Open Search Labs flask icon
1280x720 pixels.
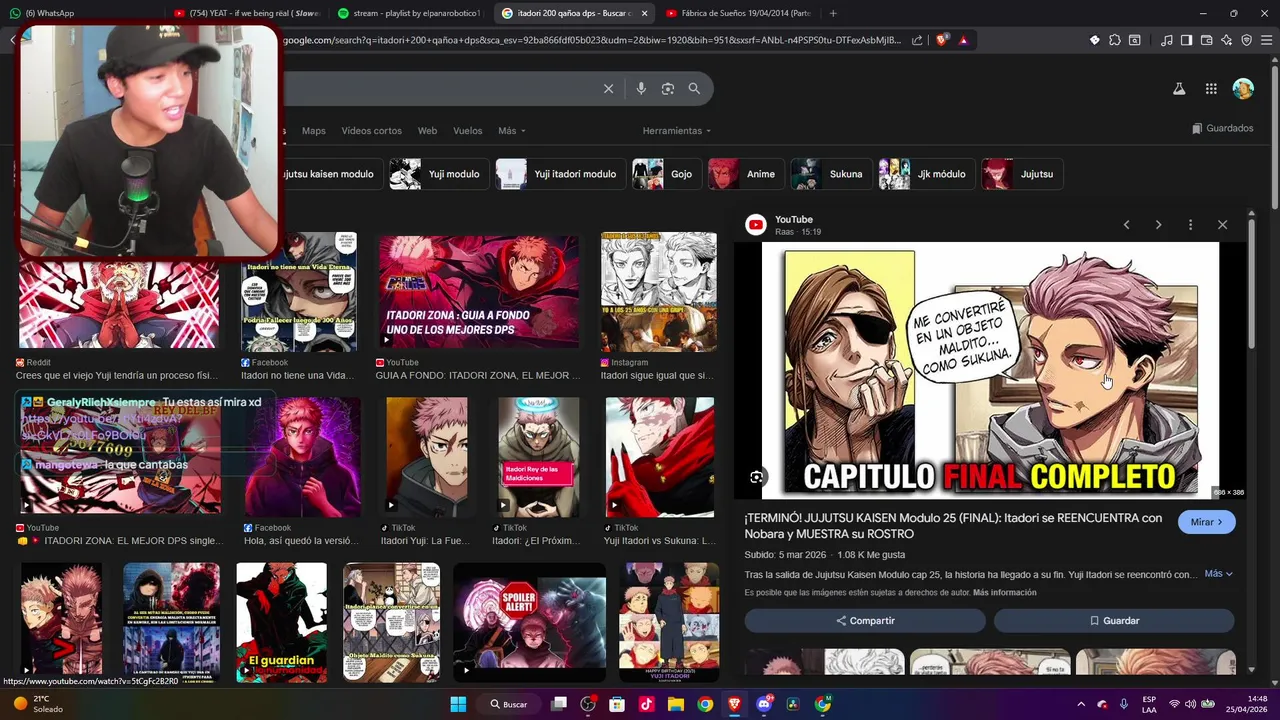point(1179,89)
